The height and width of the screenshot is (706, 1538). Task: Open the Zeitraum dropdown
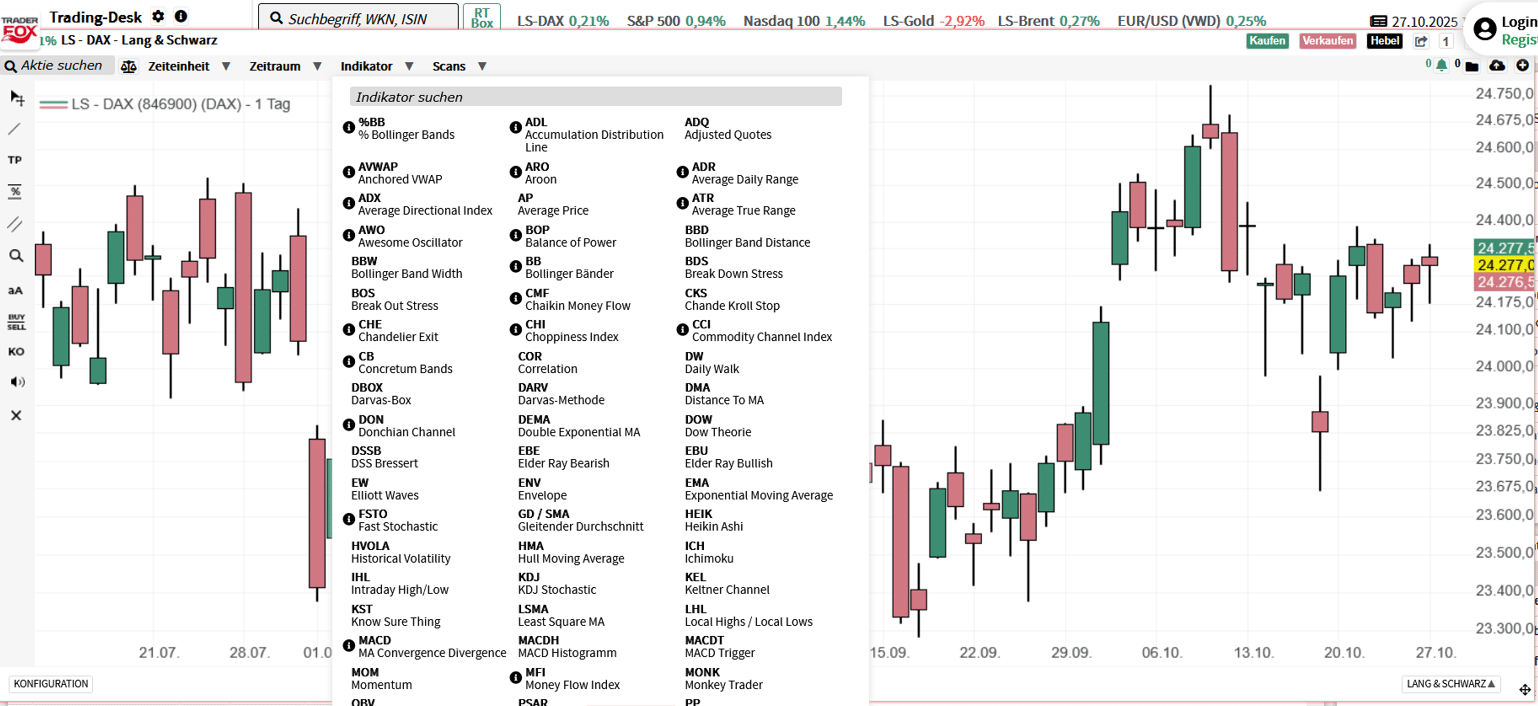pyautogui.click(x=285, y=66)
